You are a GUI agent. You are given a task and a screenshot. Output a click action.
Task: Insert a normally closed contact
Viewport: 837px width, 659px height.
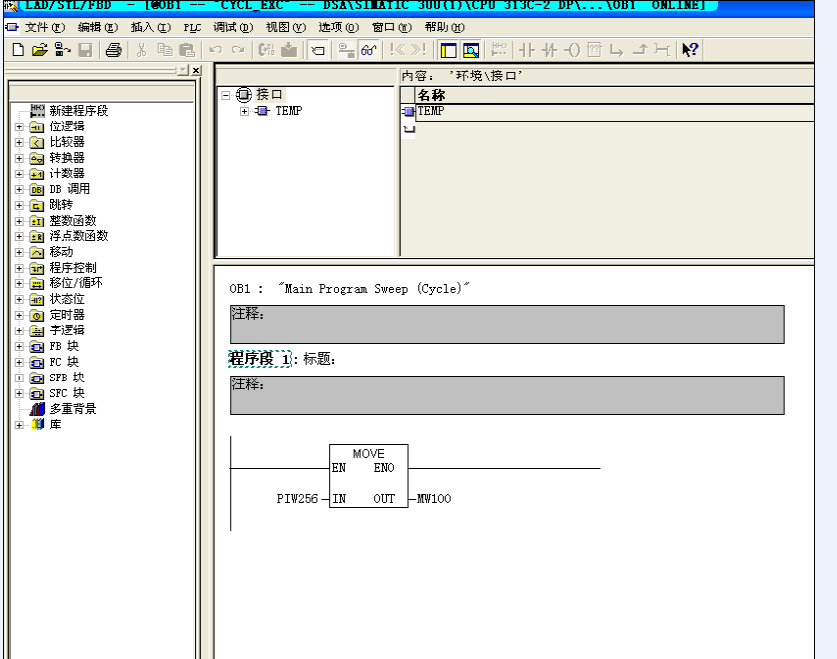[549, 50]
